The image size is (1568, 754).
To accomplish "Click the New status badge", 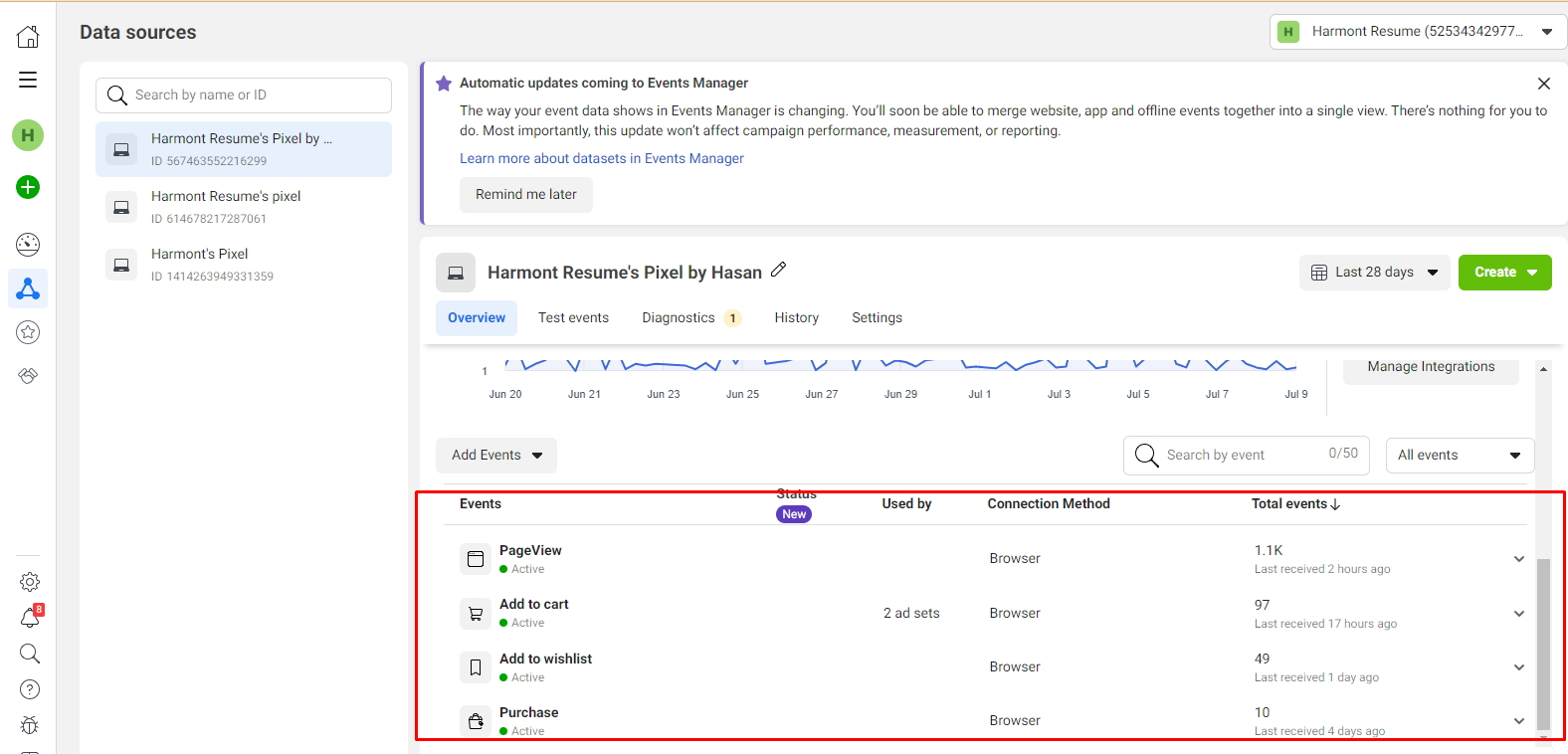I will [794, 514].
